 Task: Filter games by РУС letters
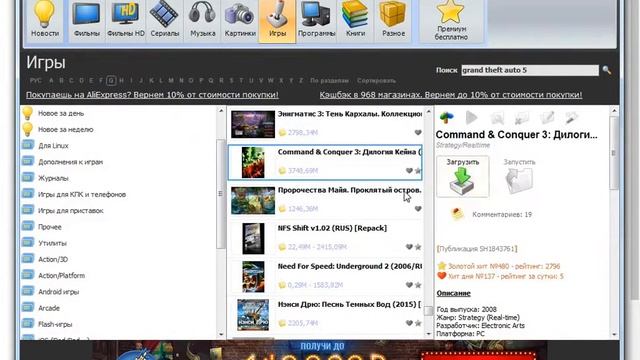point(36,80)
